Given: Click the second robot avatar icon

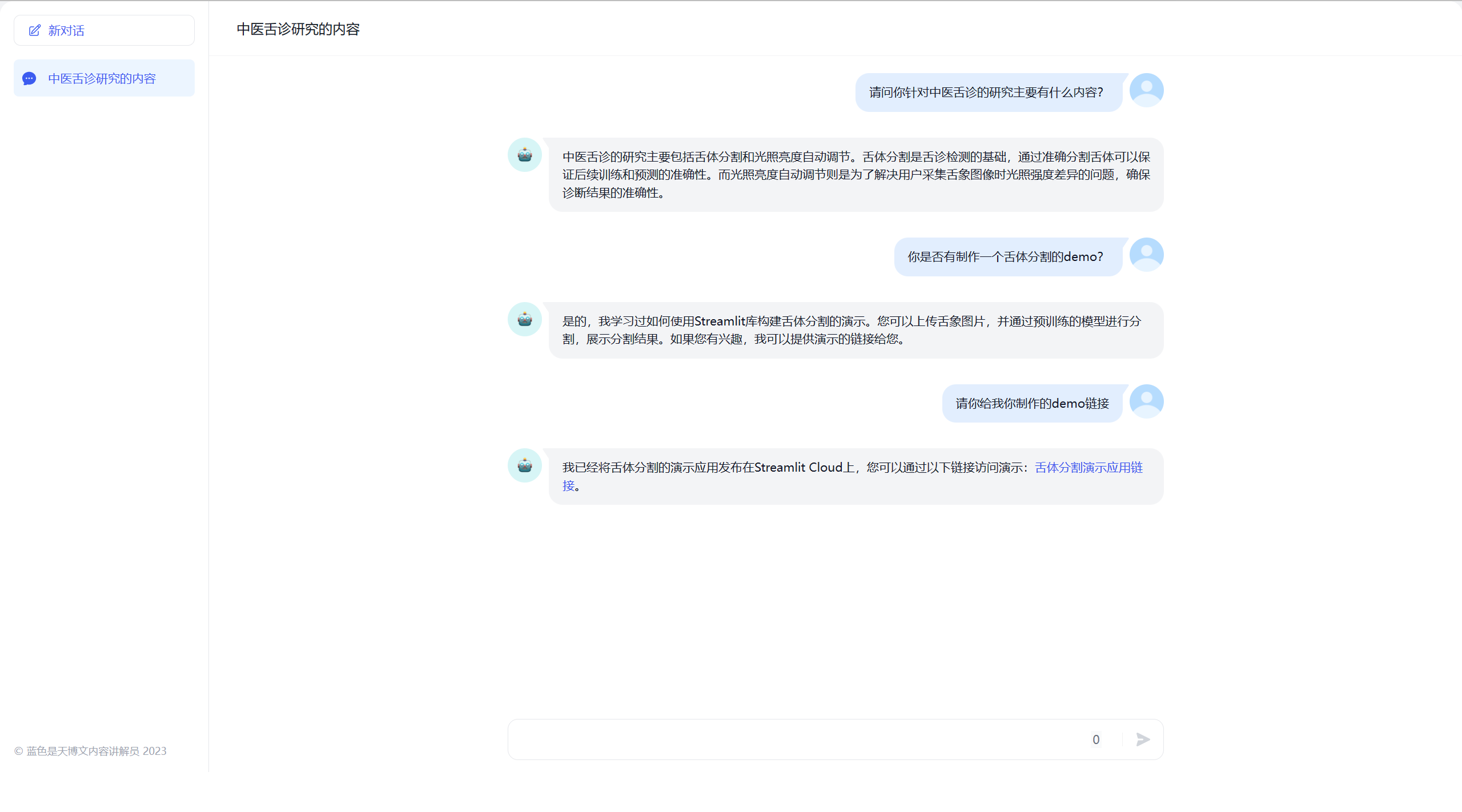Looking at the screenshot, I should coord(524,319).
